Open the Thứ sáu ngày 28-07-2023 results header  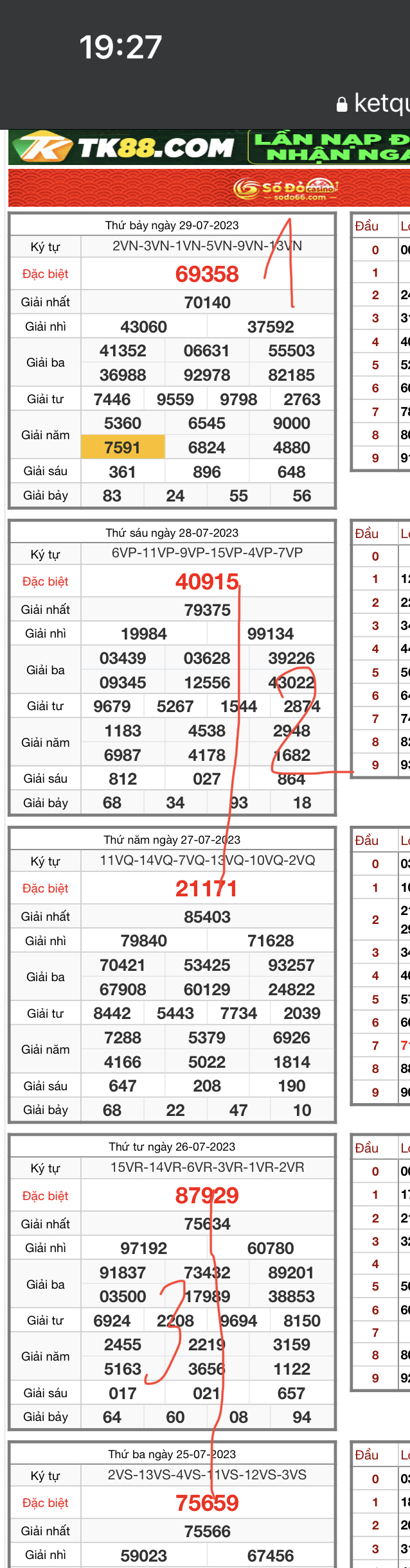(x=172, y=533)
